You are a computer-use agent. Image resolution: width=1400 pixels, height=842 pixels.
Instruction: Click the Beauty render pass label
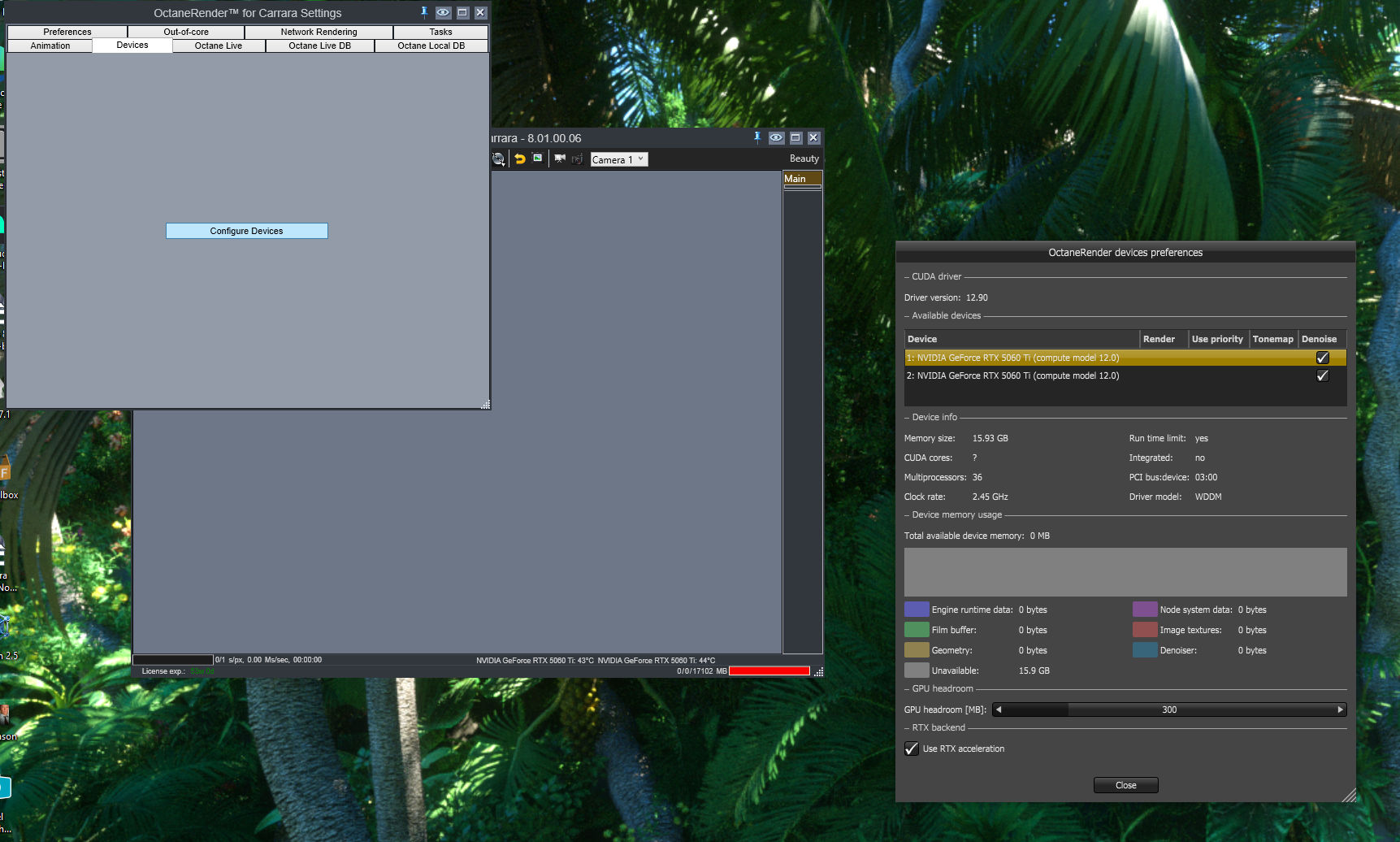tap(804, 158)
